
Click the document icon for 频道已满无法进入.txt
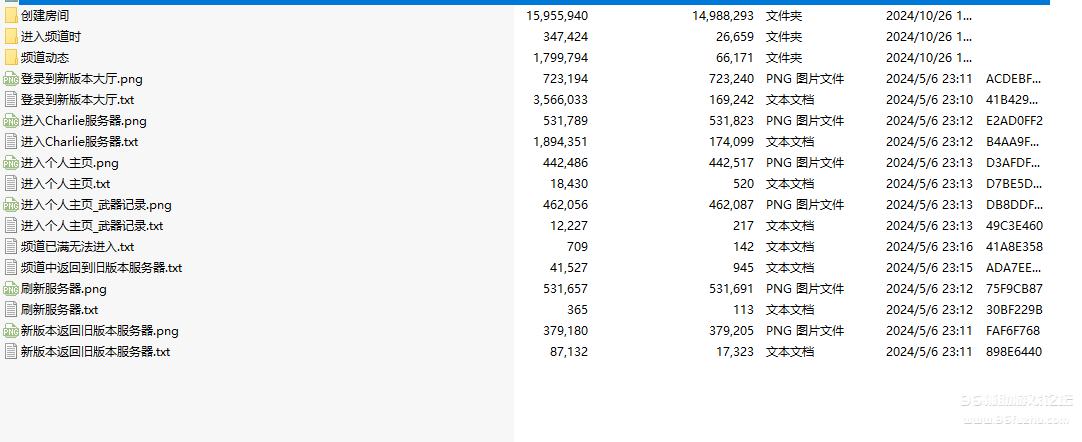(x=11, y=247)
